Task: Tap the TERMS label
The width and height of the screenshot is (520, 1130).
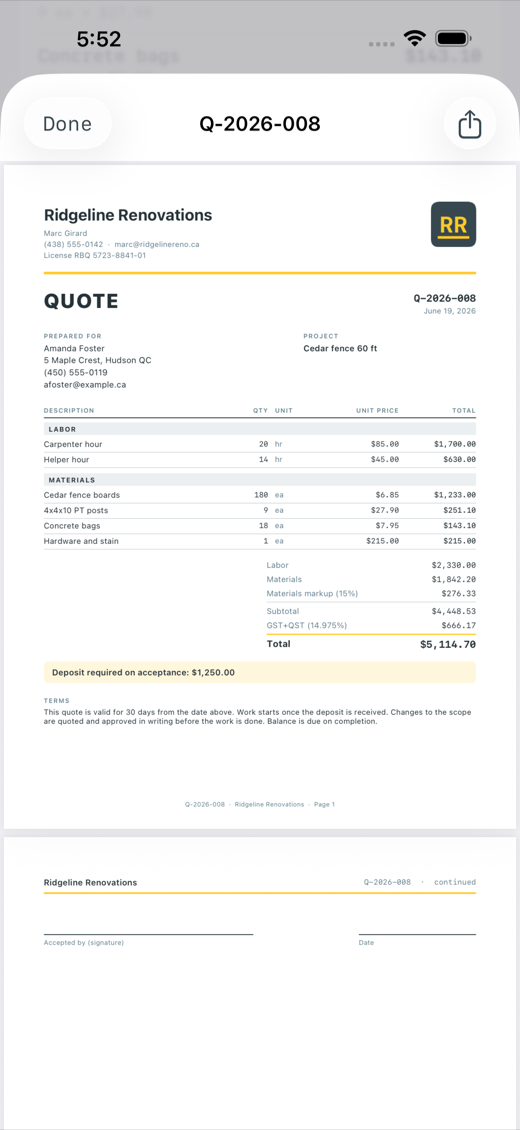Action: click(57, 700)
